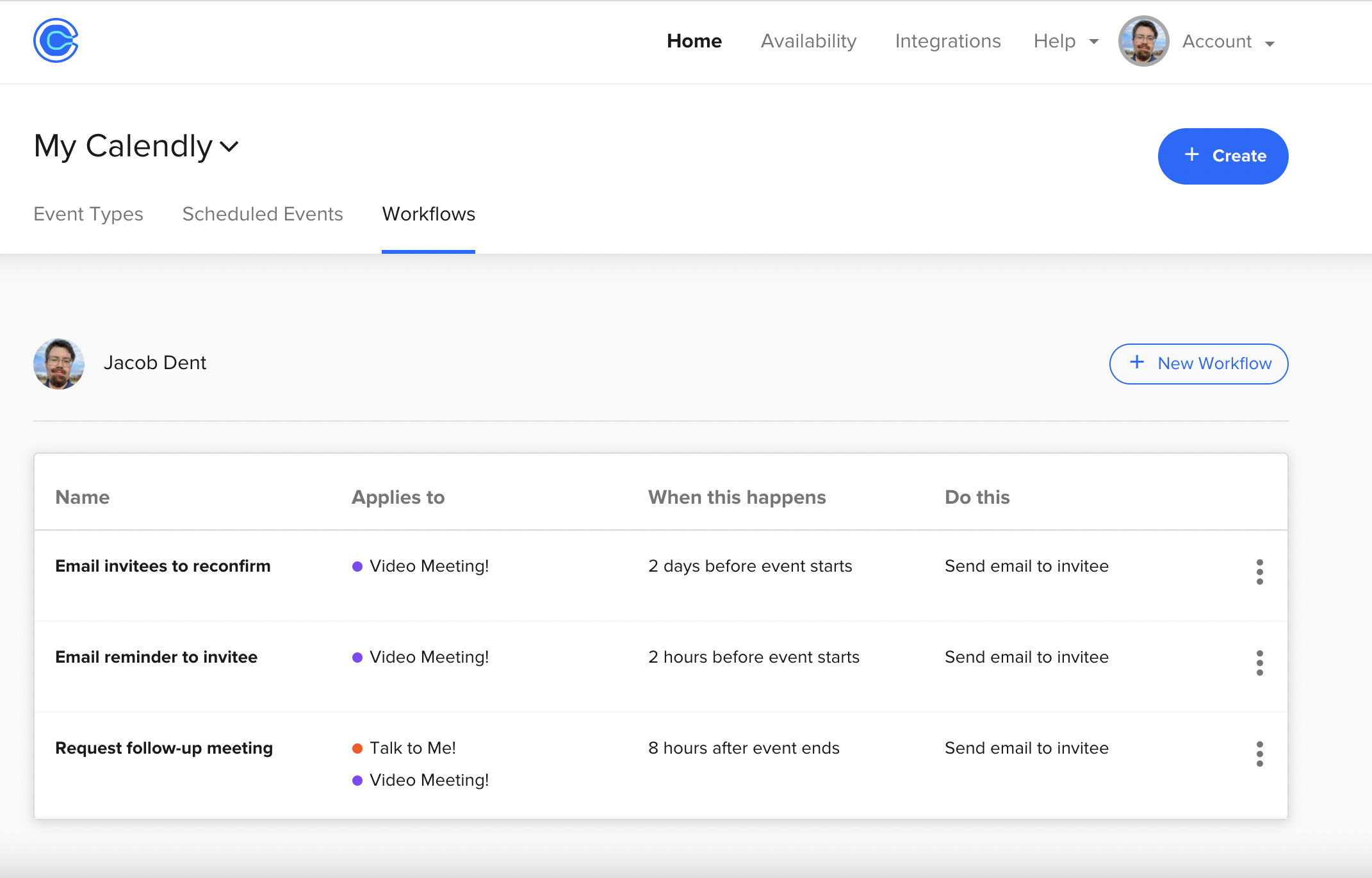
Task: Click the Do this column header
Action: click(977, 497)
